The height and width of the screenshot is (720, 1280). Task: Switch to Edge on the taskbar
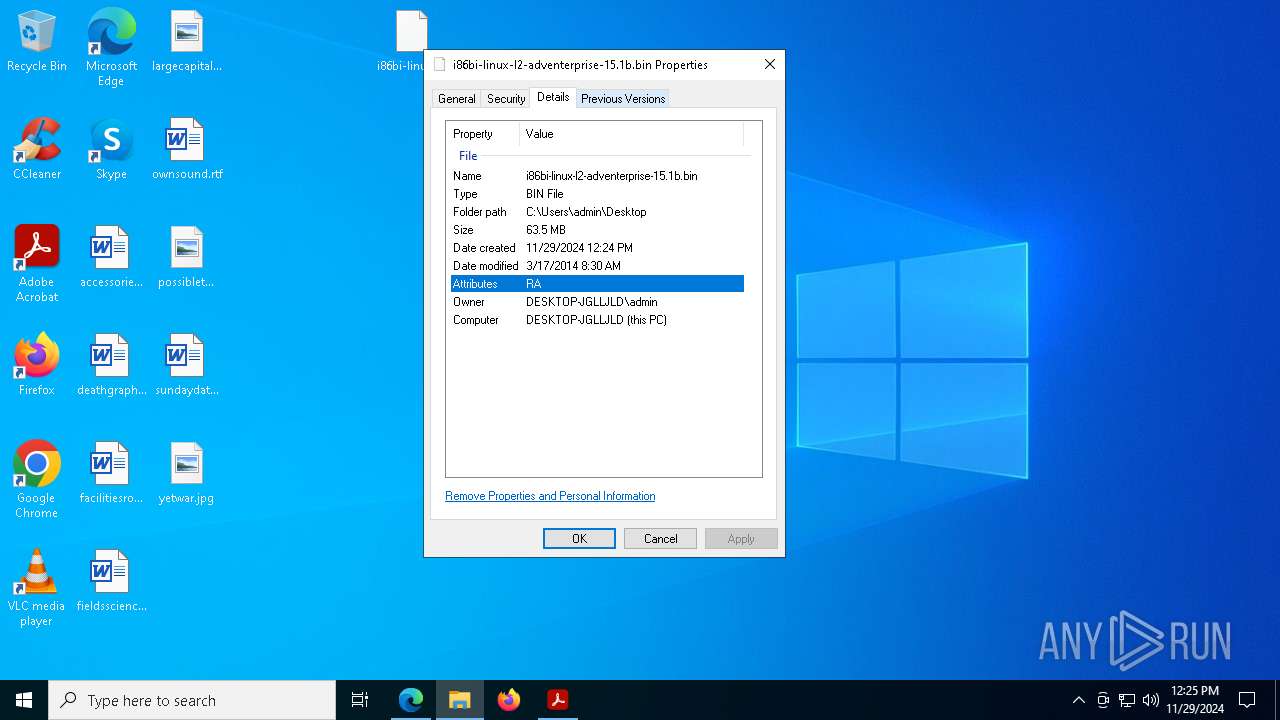click(411, 700)
